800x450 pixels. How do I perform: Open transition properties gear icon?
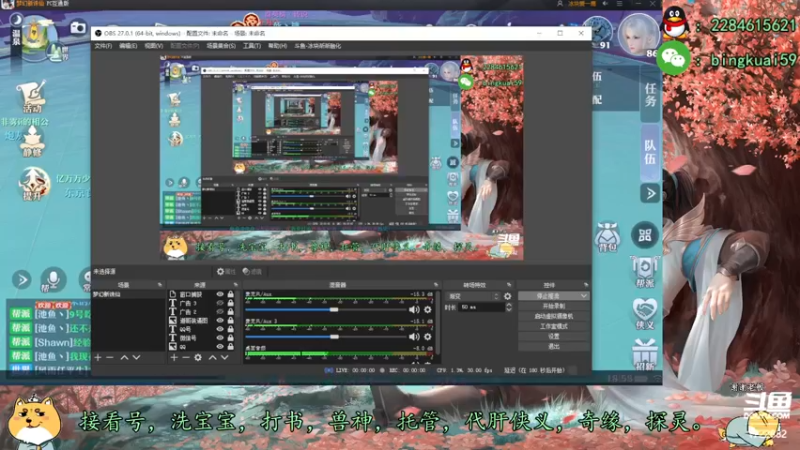point(508,296)
